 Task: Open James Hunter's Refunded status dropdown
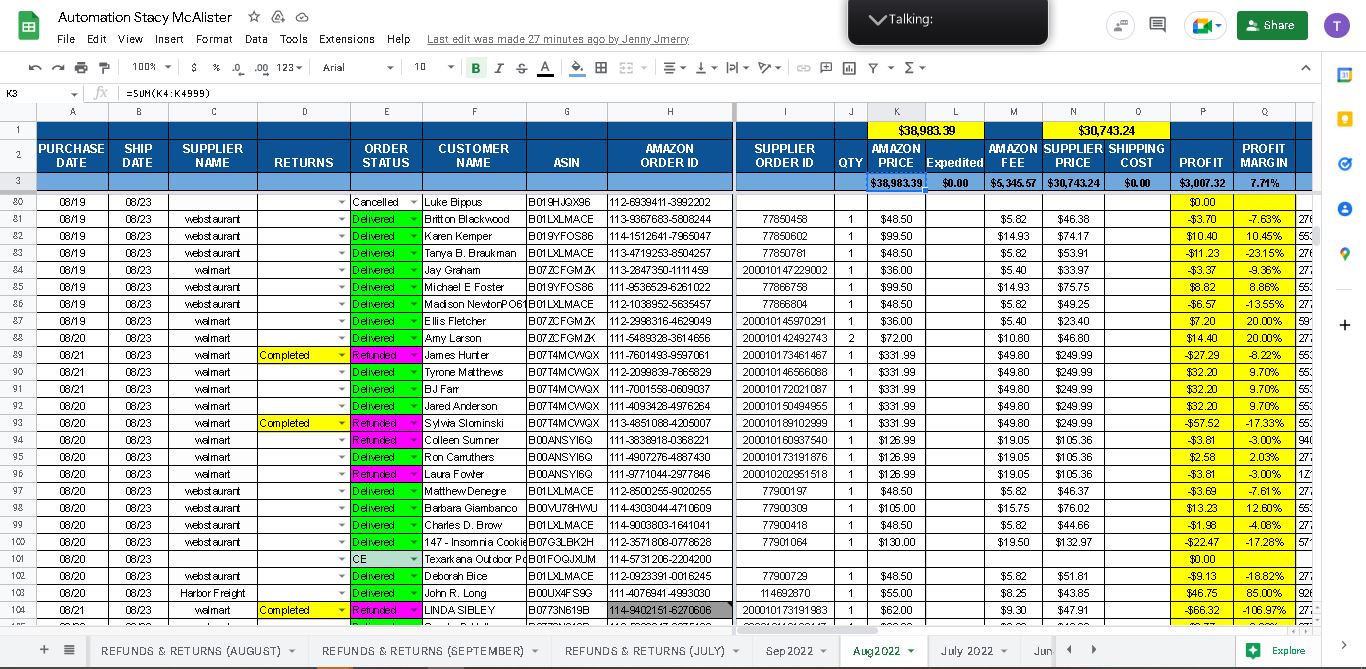pos(413,355)
